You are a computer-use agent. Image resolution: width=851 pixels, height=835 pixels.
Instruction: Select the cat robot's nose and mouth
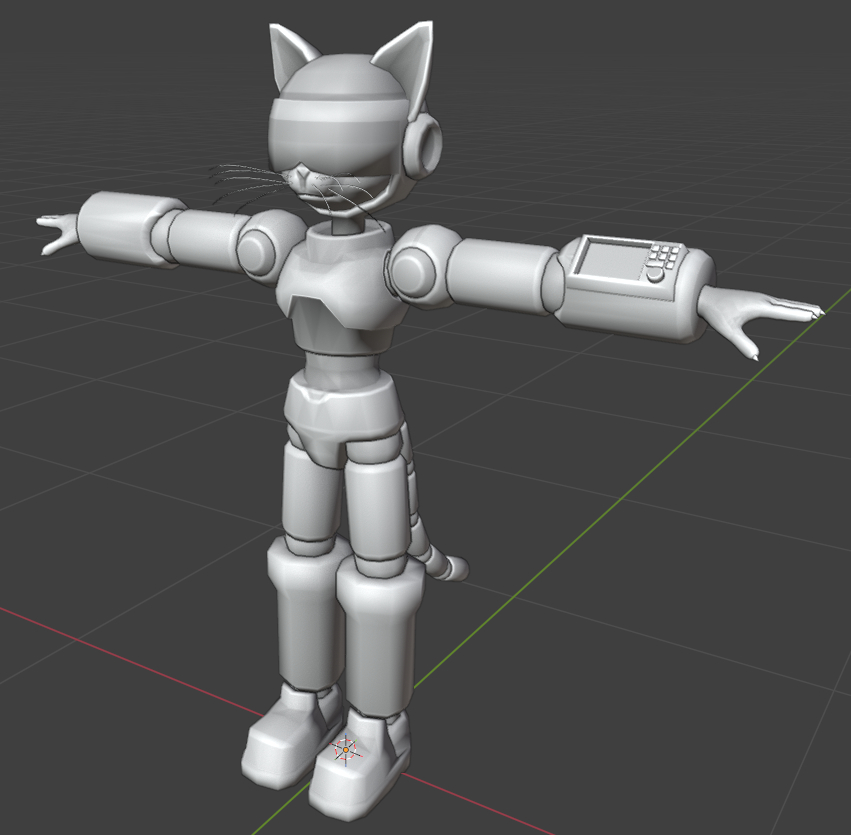click(x=299, y=179)
